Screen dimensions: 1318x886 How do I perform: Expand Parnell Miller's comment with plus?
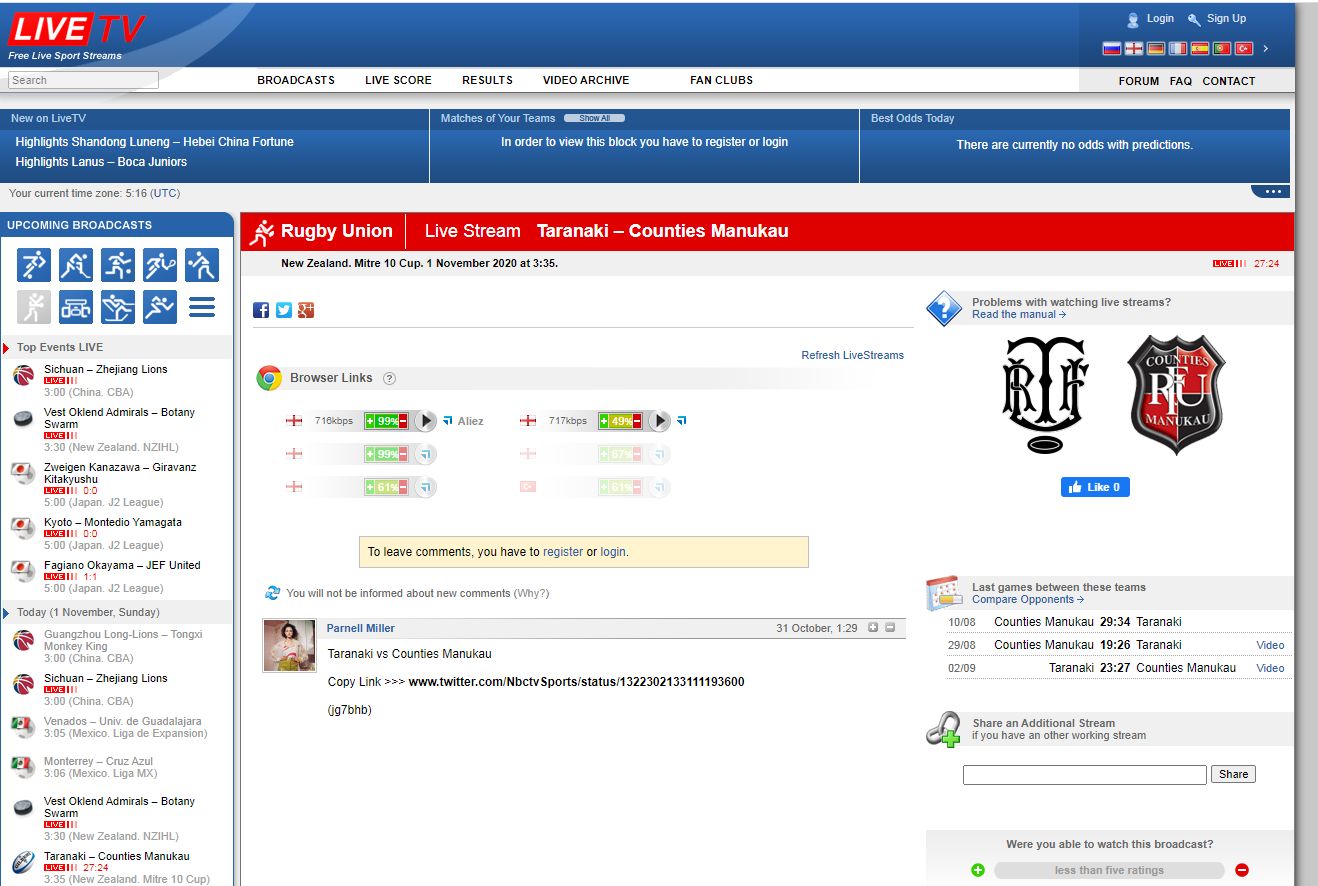pos(873,628)
